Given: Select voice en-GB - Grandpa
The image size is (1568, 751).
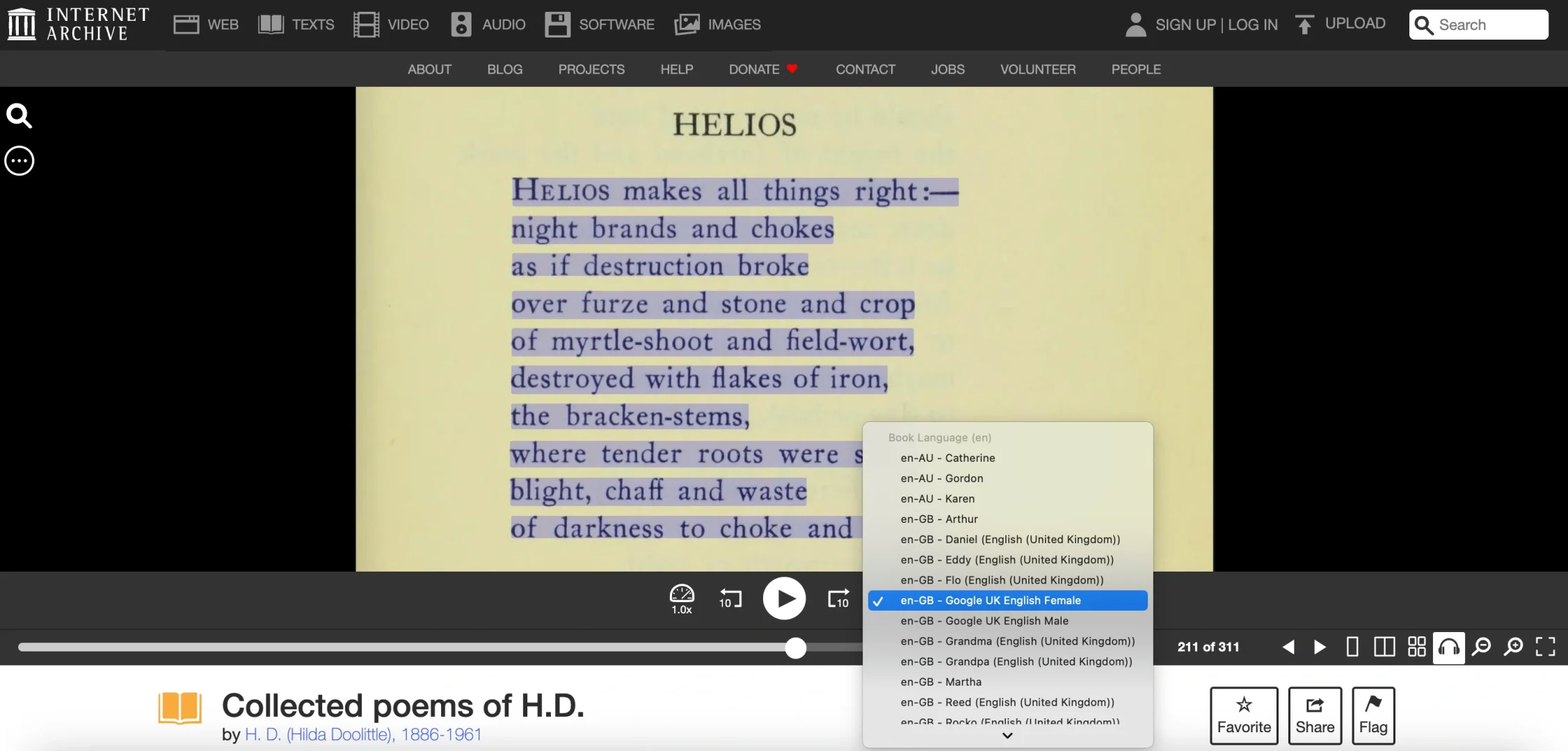Looking at the screenshot, I should pos(1008,662).
